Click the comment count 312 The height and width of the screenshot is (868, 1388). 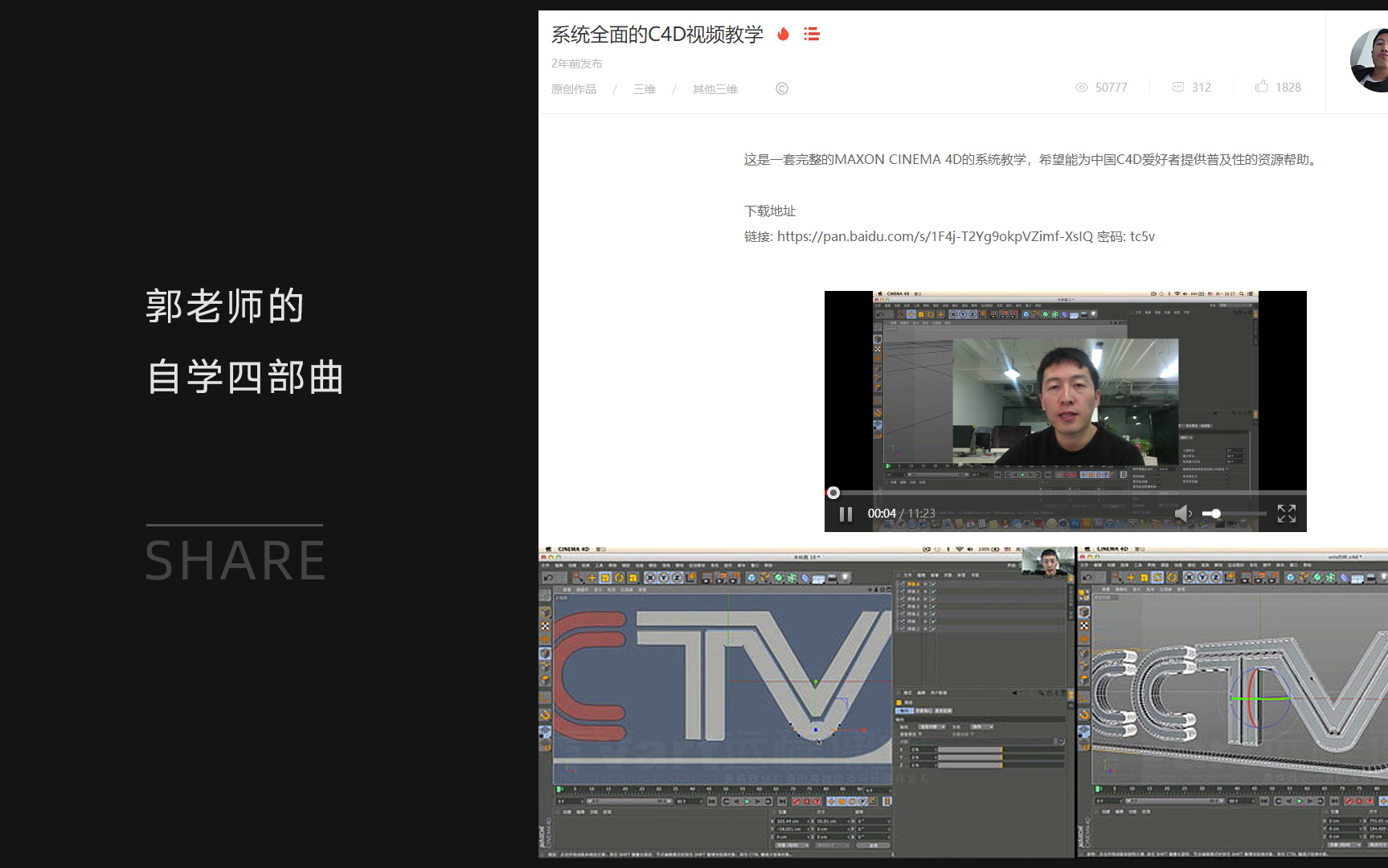coord(1202,88)
